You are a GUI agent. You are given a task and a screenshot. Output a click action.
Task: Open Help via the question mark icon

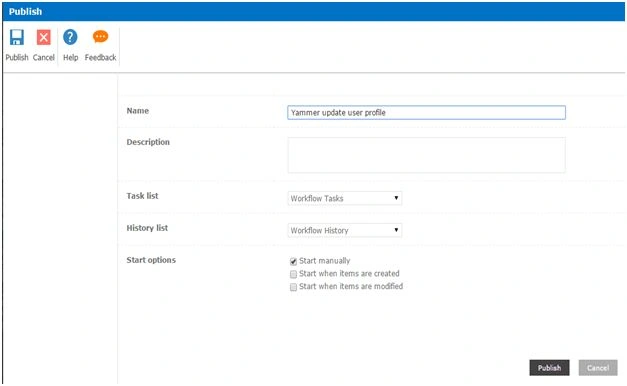[x=70, y=37]
